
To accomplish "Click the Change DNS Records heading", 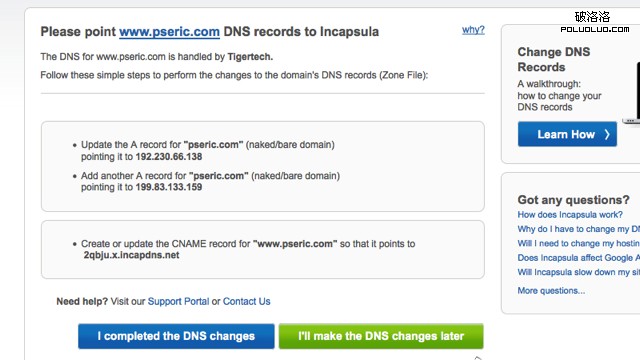I will coord(553,59).
